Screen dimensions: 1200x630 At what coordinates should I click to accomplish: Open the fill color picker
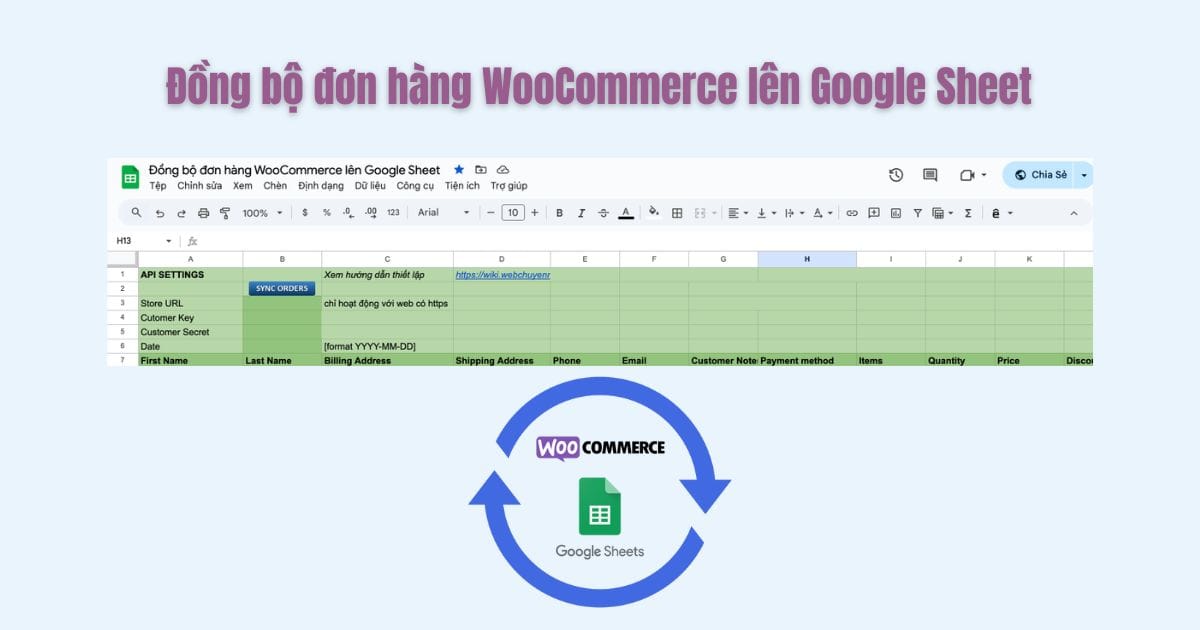pyautogui.click(x=653, y=213)
